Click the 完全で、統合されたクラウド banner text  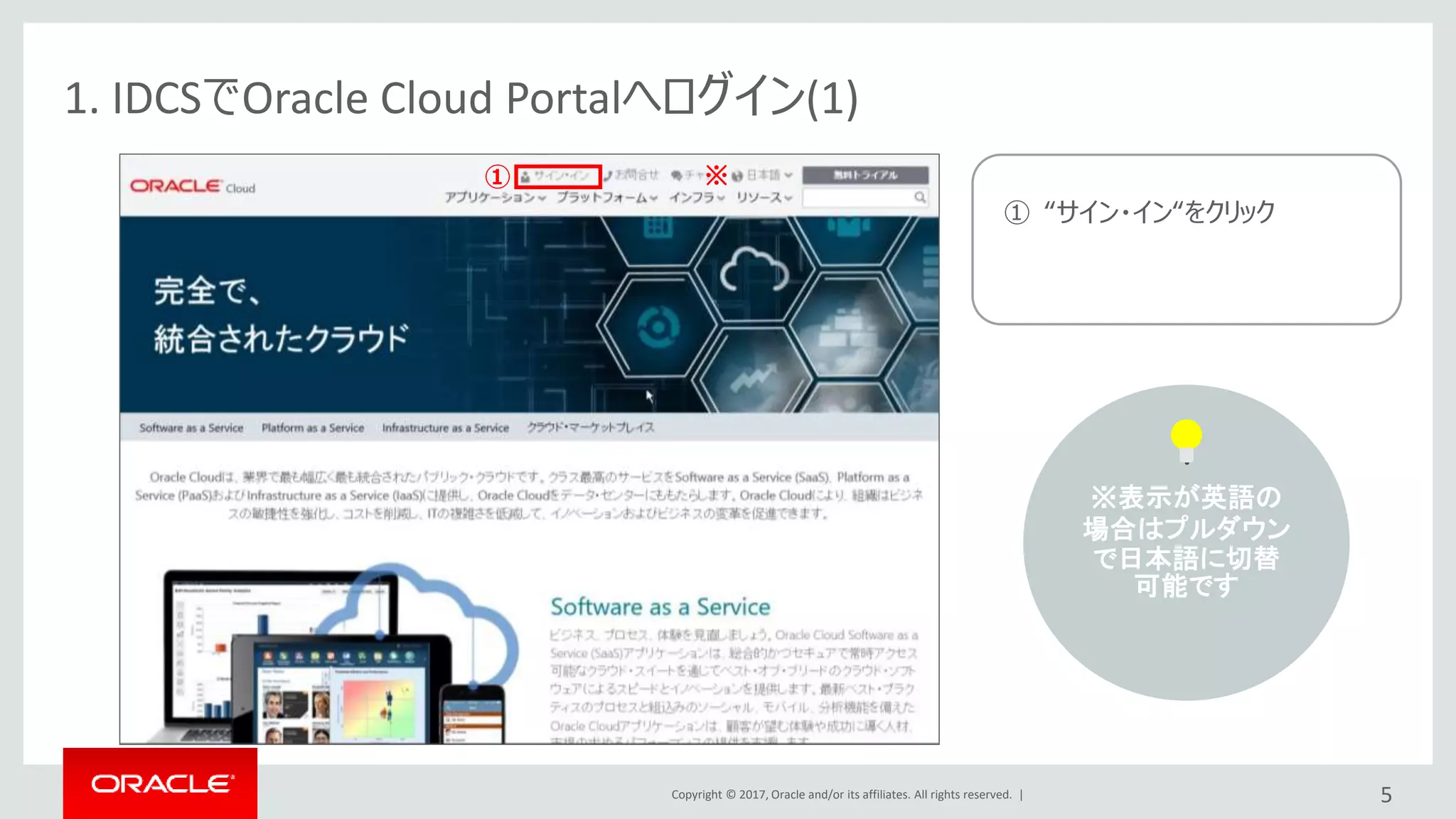click(x=282, y=315)
